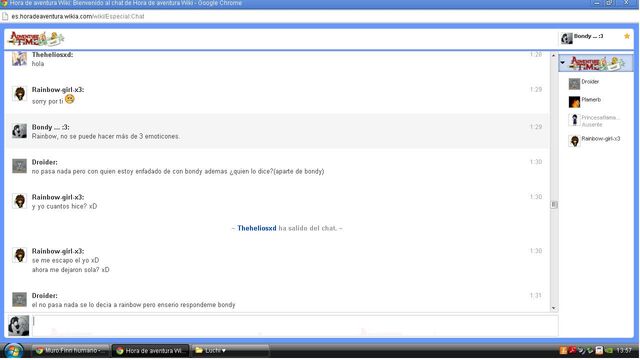
Task: Click Thehelliosxd link in the left-chat notice
Action: [x=257, y=228]
